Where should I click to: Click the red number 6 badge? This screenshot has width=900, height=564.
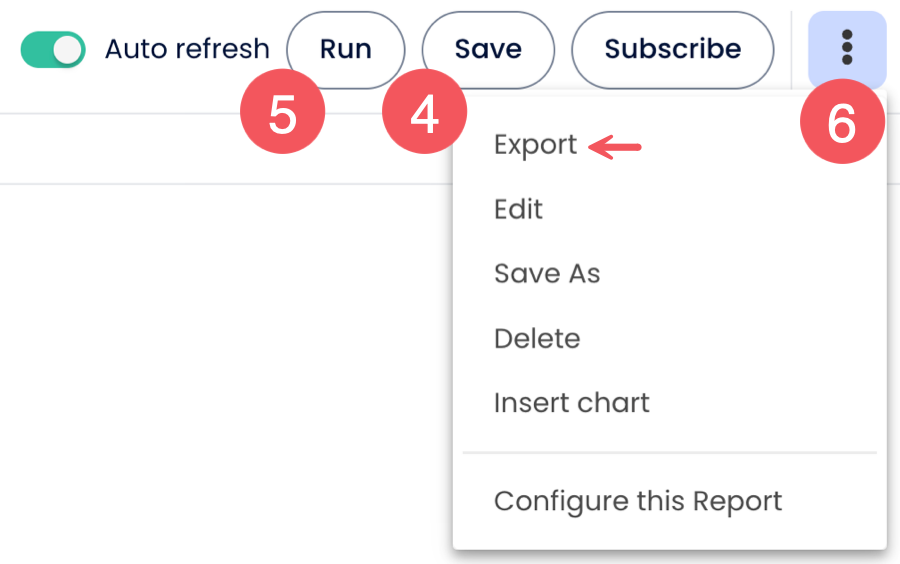point(842,124)
